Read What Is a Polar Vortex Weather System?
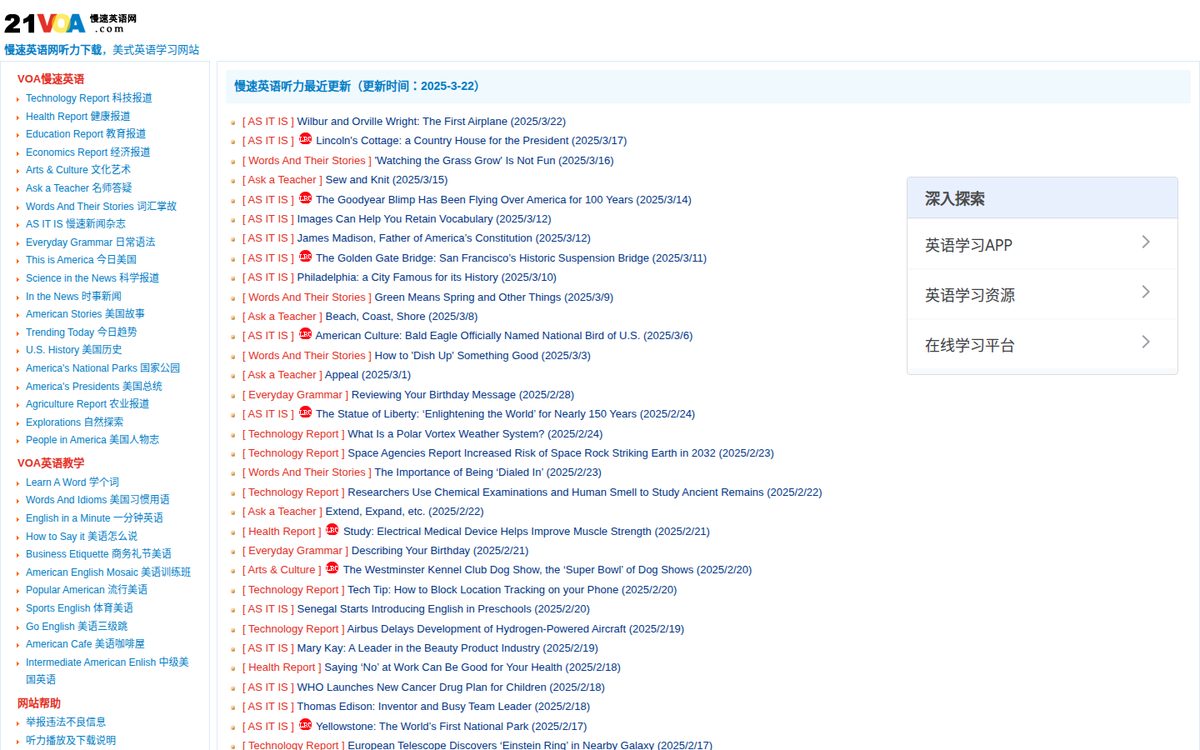Image resolution: width=1200 pixels, height=750 pixels. 475,434
